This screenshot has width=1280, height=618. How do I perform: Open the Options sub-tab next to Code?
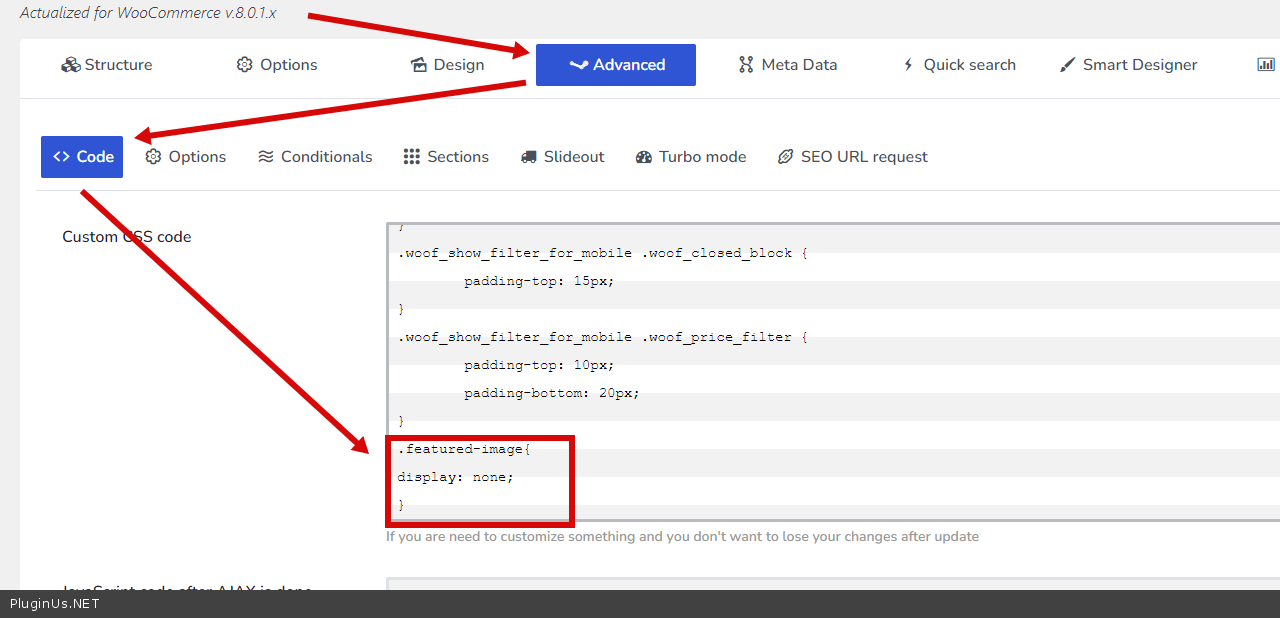coord(186,157)
